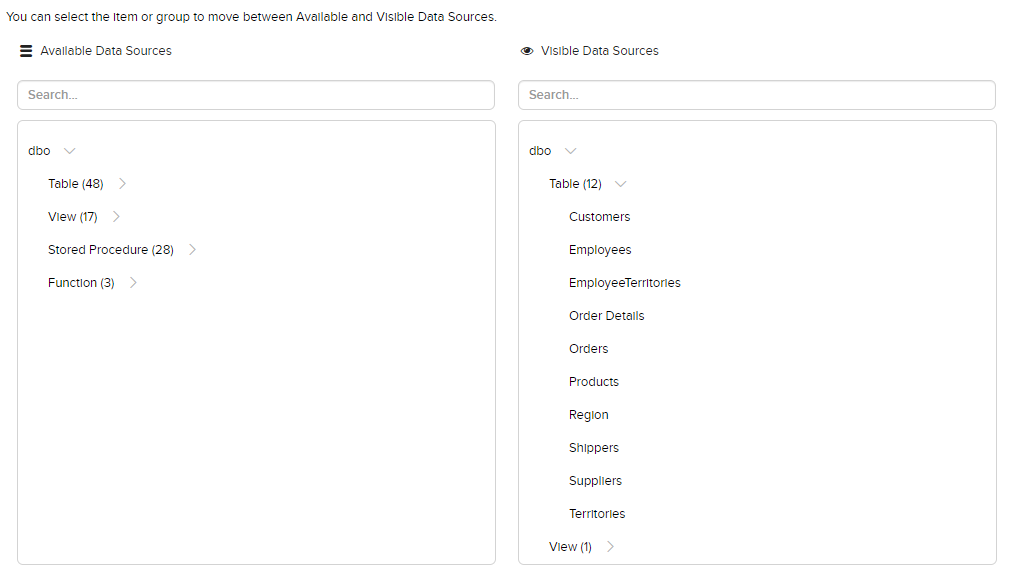Viewport: 1015px width, 582px height.
Task: Select the Customers table
Action: [599, 217]
